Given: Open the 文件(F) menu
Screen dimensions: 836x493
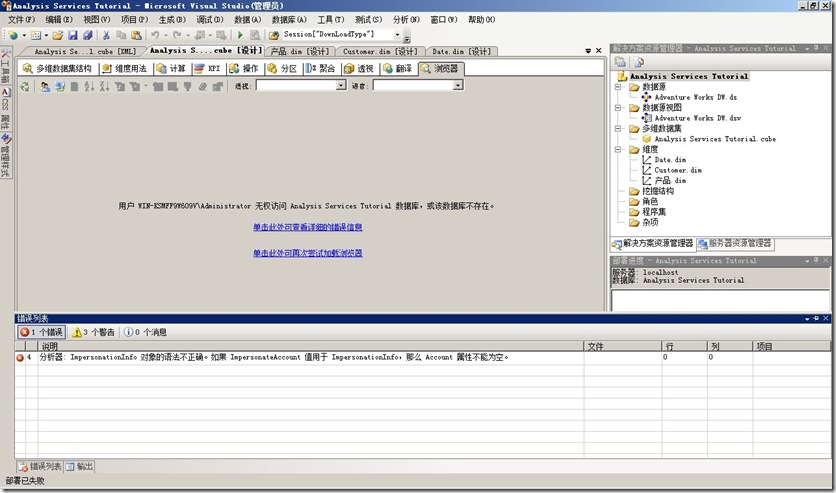Looking at the screenshot, I should [x=21, y=20].
